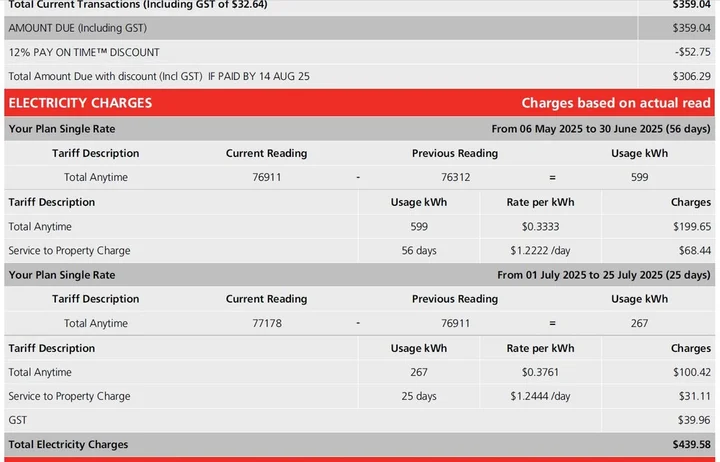
Task: Click the Total Electricity Charges amount $439.58
Action: pyautogui.click(x=691, y=444)
